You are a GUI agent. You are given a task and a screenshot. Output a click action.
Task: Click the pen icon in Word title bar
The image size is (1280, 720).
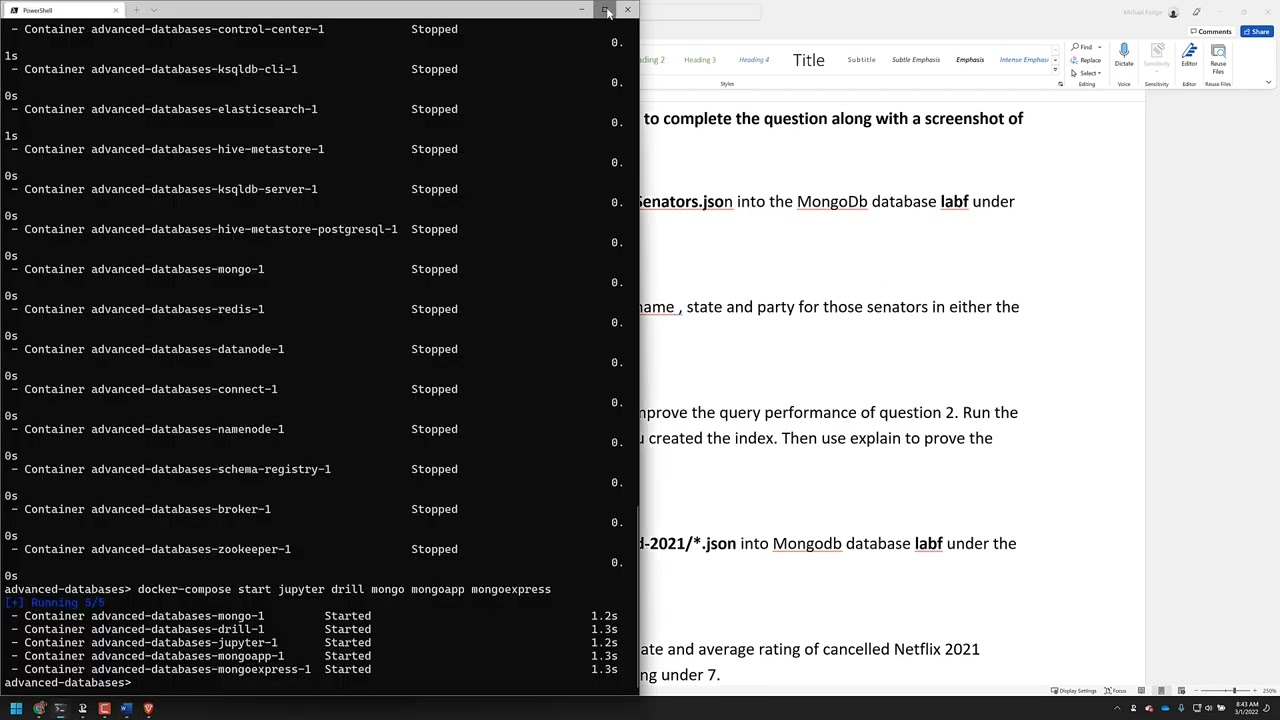[x=1196, y=13]
